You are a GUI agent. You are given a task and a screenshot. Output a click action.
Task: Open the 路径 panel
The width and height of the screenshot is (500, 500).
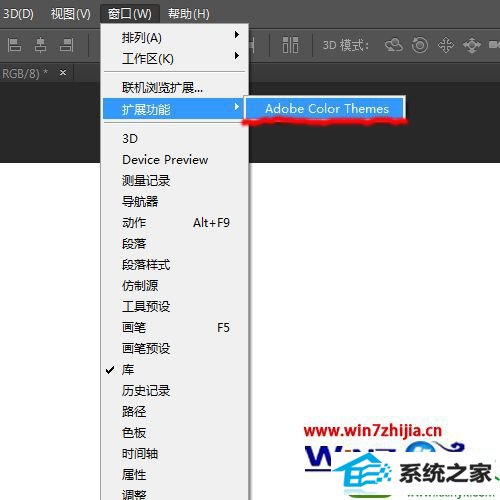[174, 412]
